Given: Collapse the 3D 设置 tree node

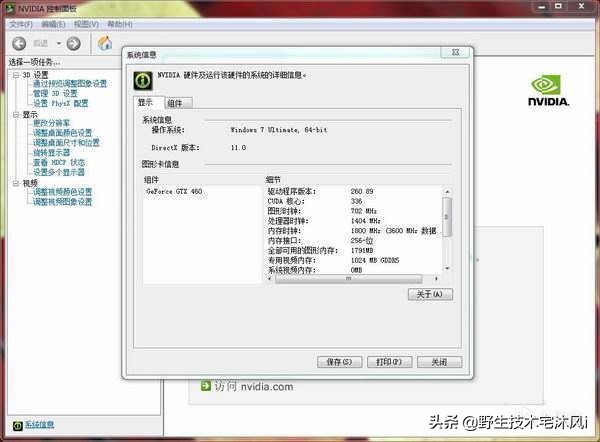Looking at the screenshot, I should click(16, 75).
